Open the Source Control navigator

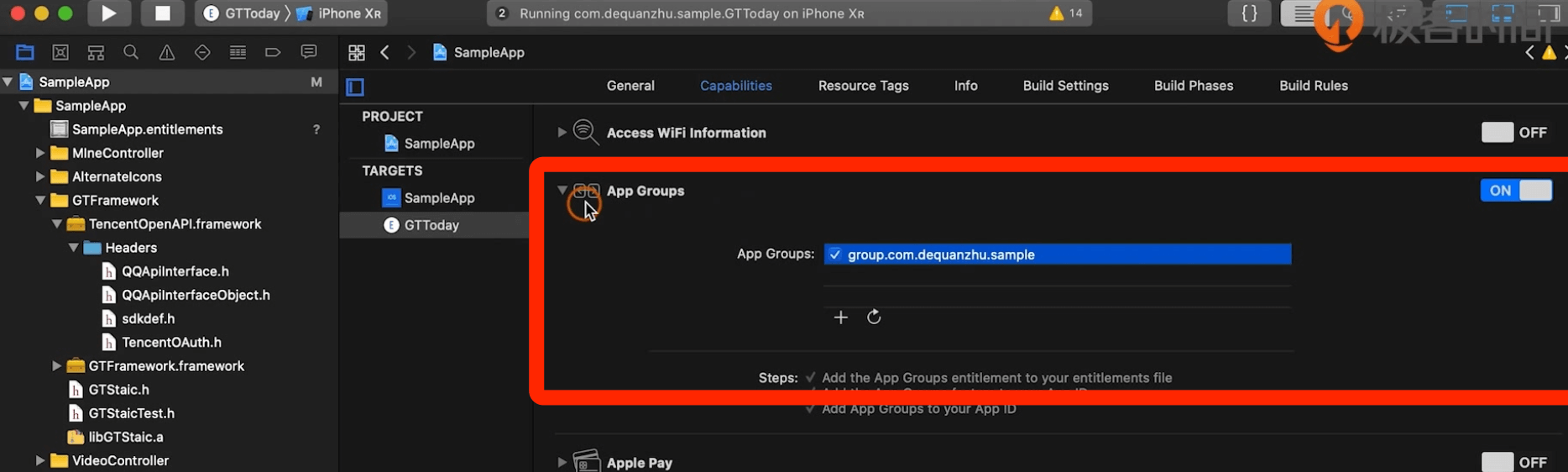[60, 52]
